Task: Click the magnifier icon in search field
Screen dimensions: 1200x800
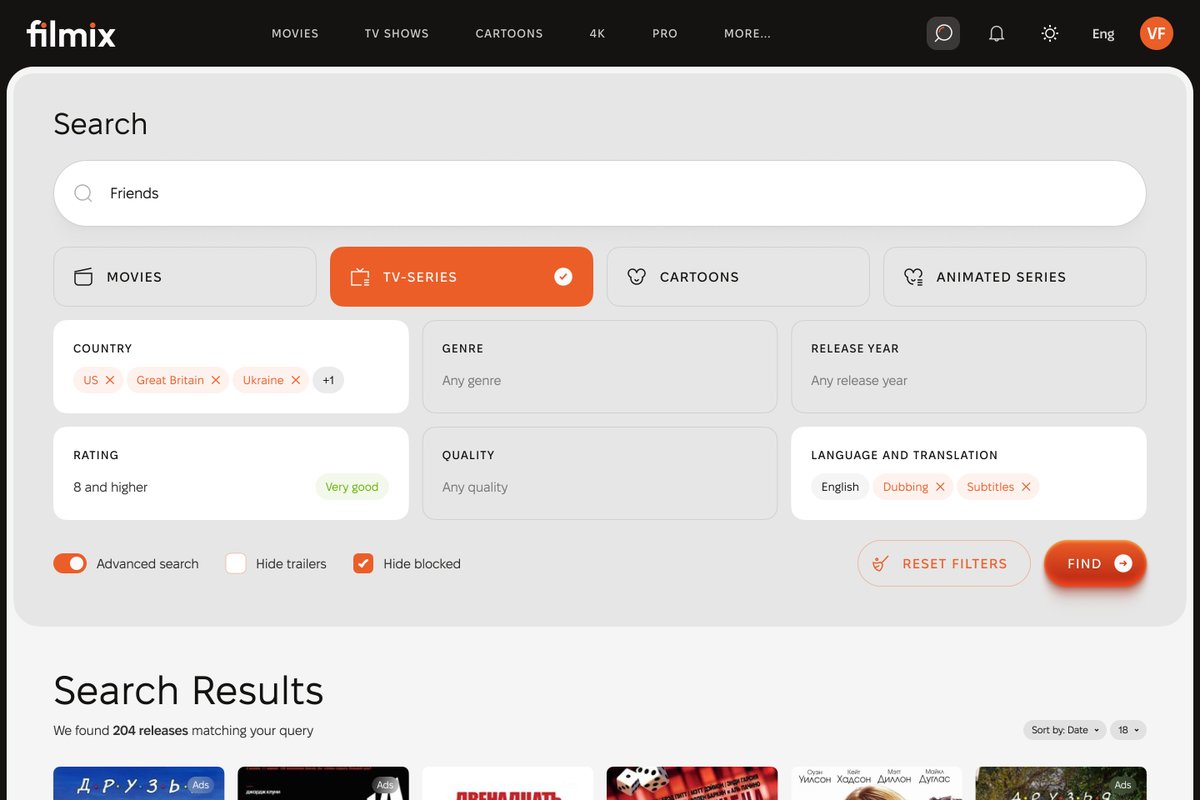Action: click(84, 193)
